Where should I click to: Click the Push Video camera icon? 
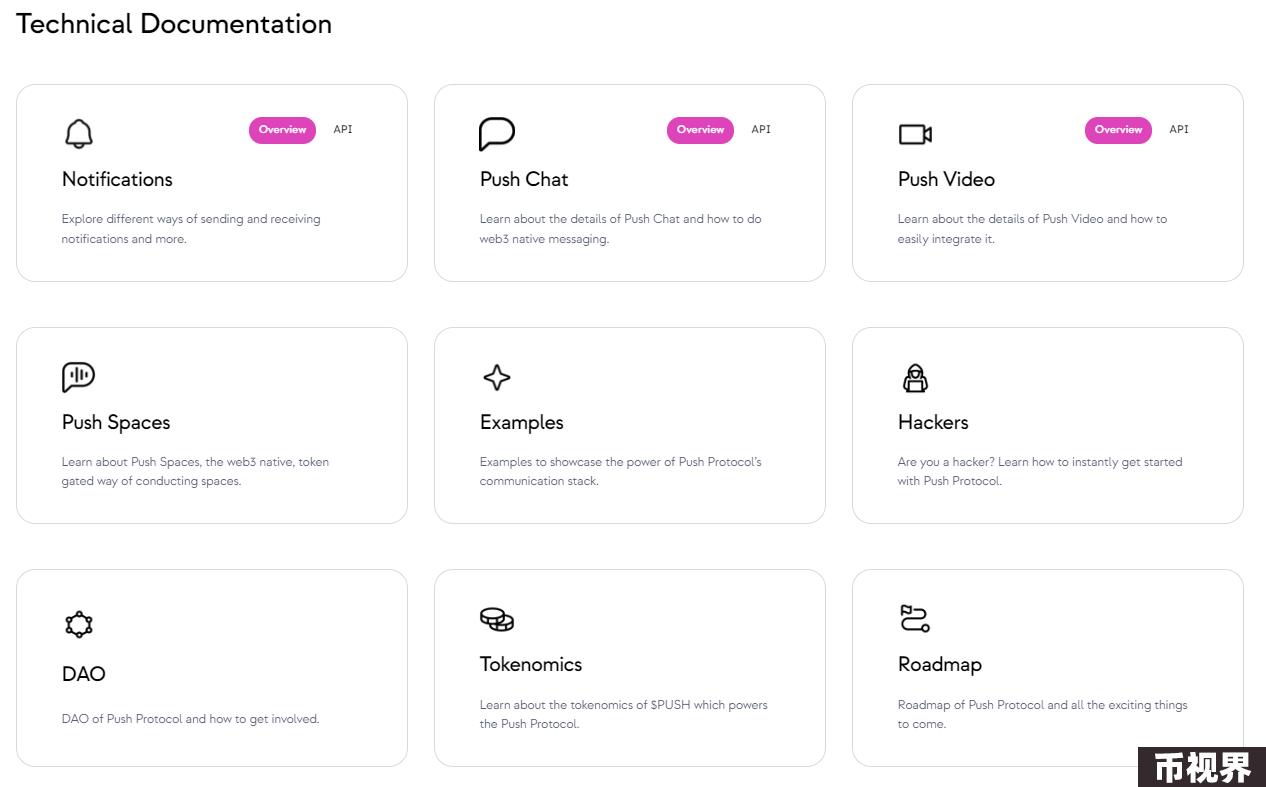click(x=915, y=134)
